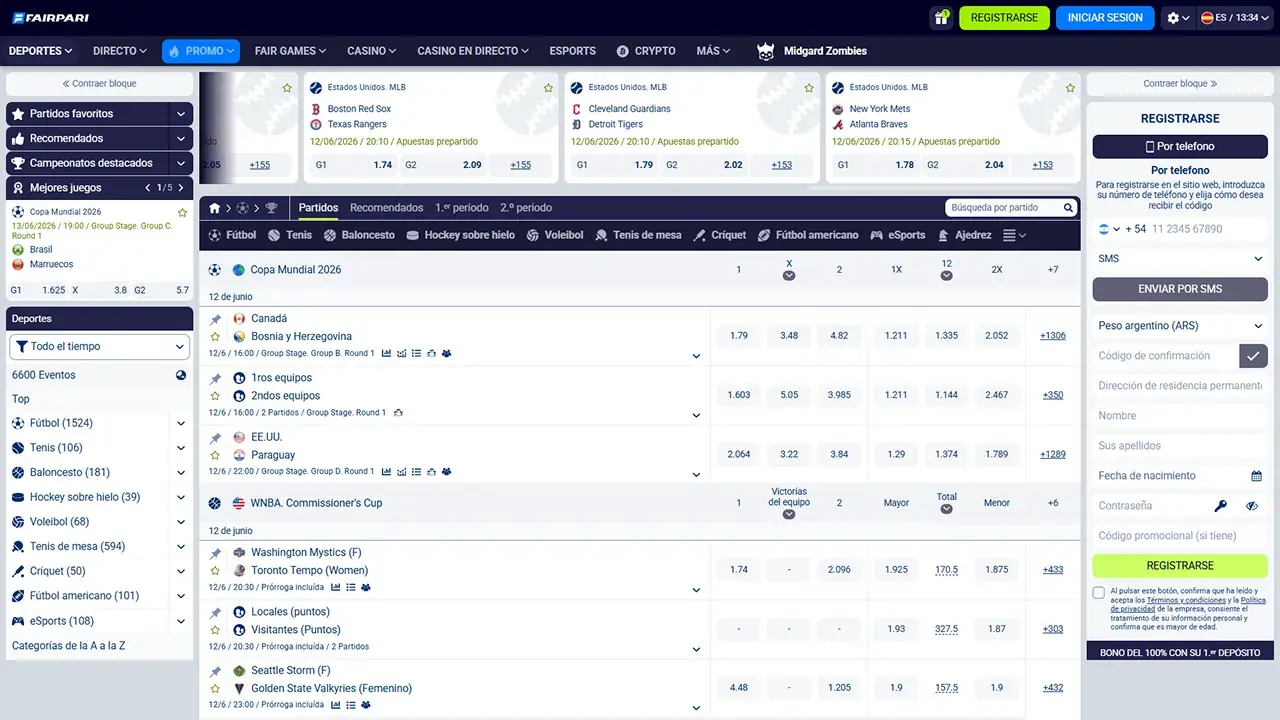Star the Seattle Storm match
This screenshot has width=1280, height=720.
pyautogui.click(x=215, y=689)
